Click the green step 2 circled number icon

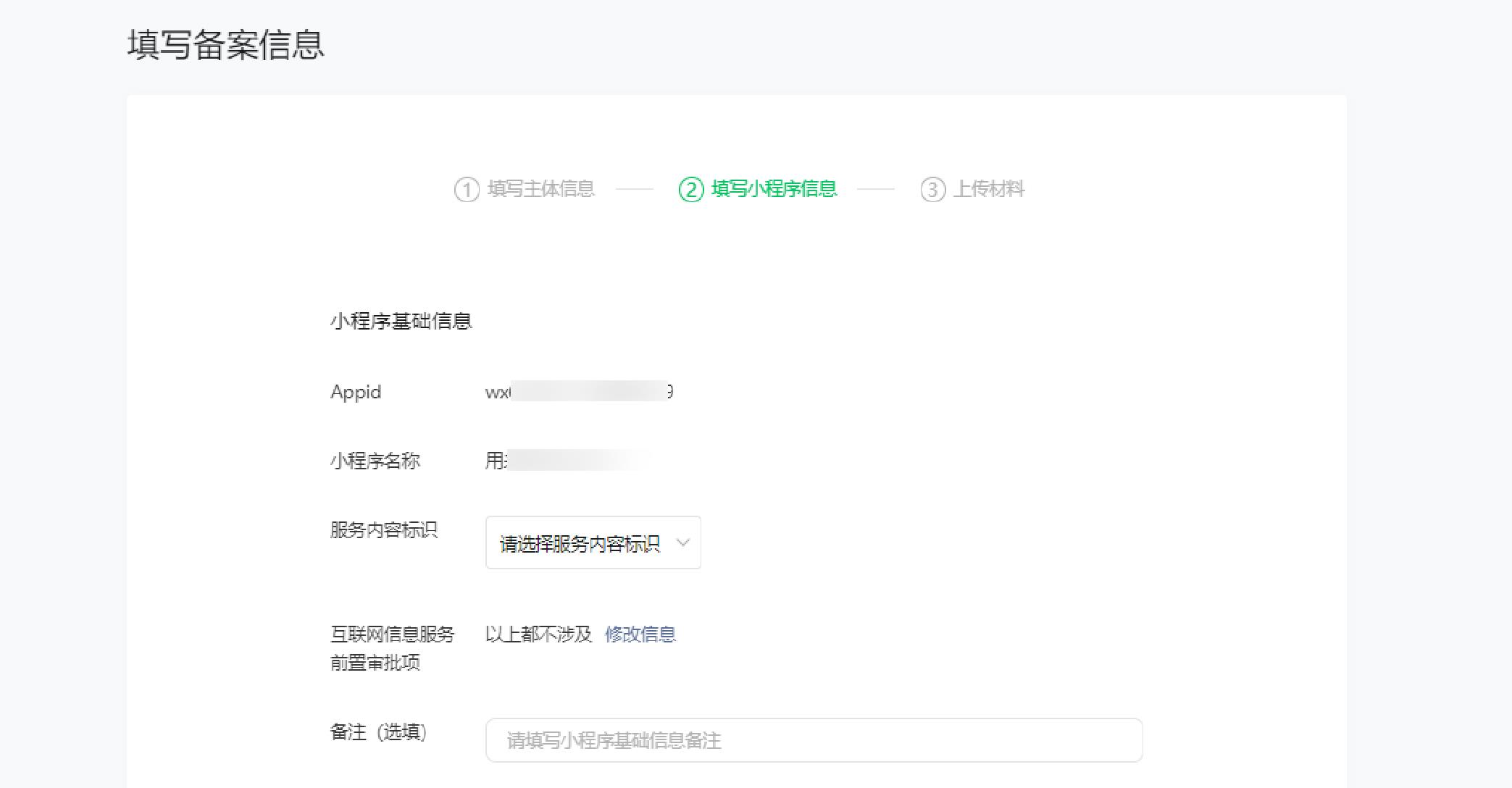click(691, 190)
